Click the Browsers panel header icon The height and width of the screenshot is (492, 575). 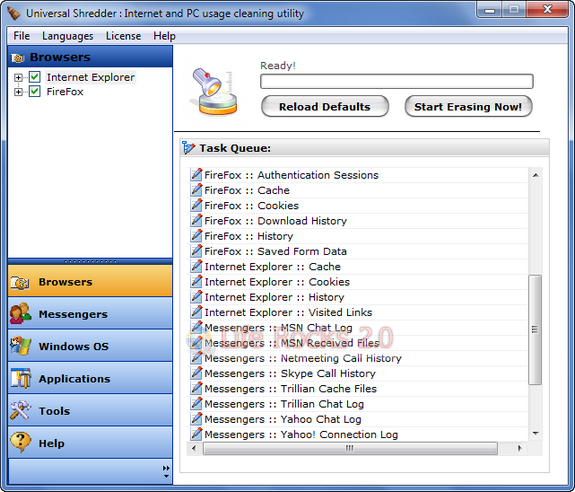click(18, 58)
